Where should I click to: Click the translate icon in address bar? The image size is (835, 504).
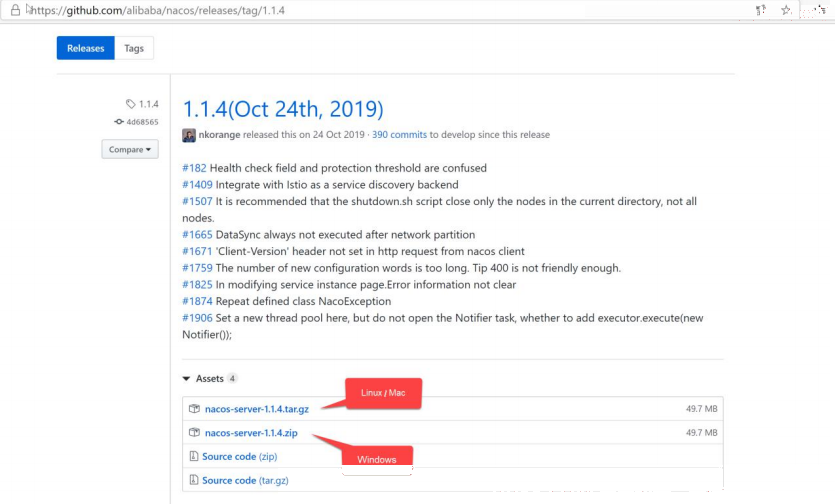(760, 10)
